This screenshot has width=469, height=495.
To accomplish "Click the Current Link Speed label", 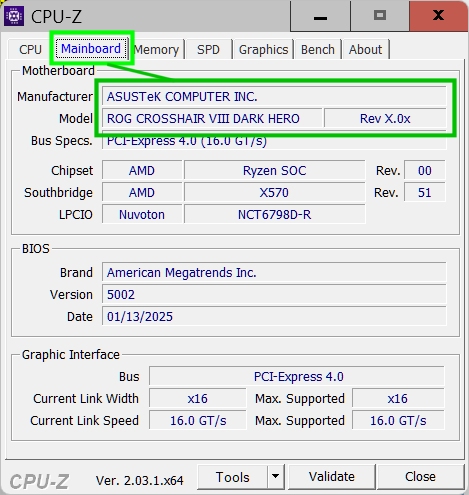I will 84,421.
